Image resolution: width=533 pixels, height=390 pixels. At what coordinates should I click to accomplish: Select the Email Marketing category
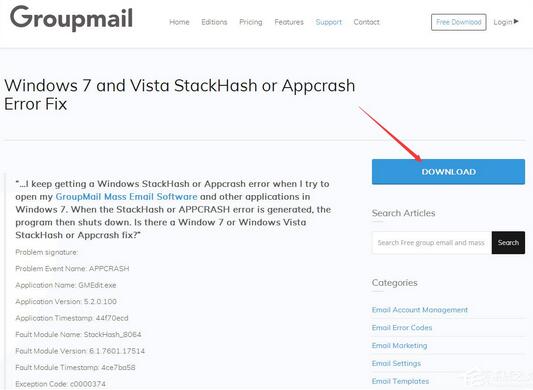[x=399, y=345]
